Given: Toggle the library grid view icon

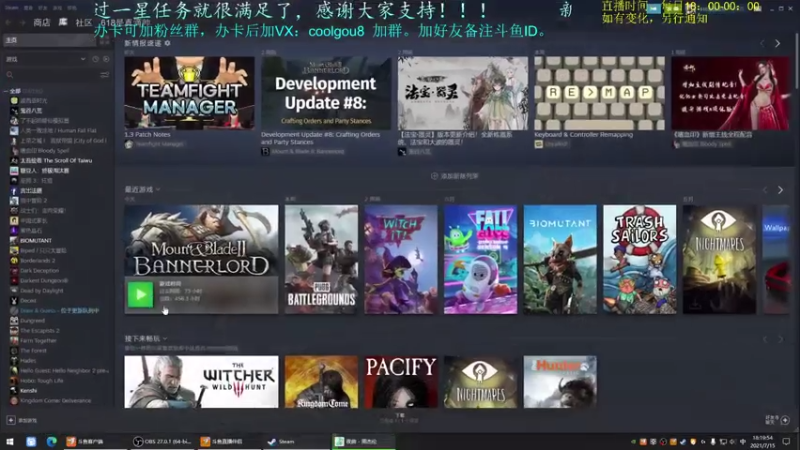Looking at the screenshot, I should [105, 40].
